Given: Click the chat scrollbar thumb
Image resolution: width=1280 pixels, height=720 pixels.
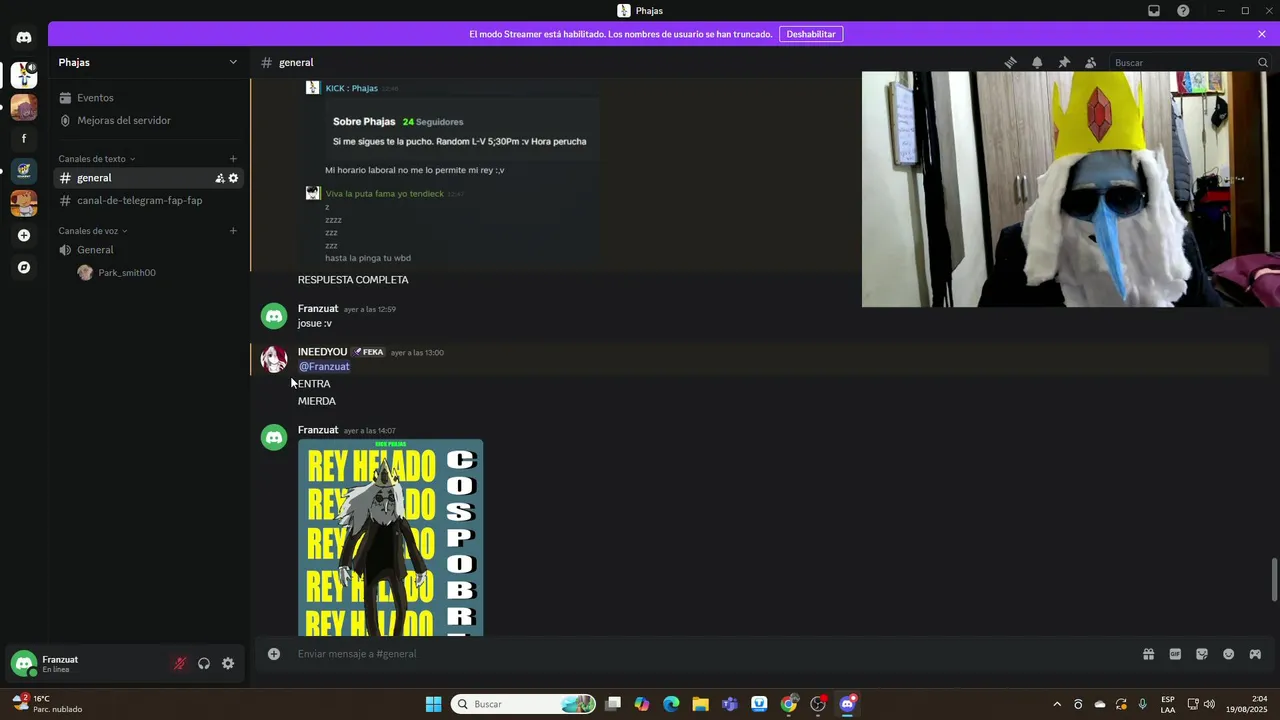Looking at the screenshot, I should 1274,580.
